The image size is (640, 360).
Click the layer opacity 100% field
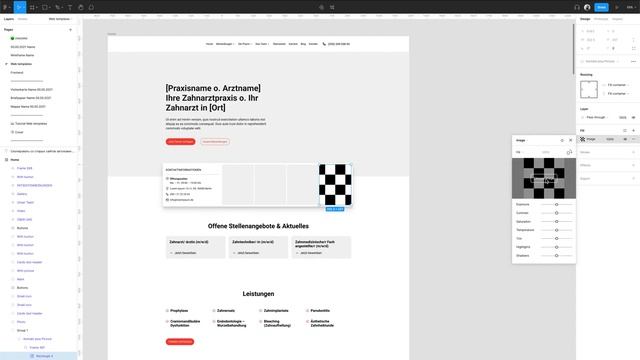pyautogui.click(x=622, y=117)
